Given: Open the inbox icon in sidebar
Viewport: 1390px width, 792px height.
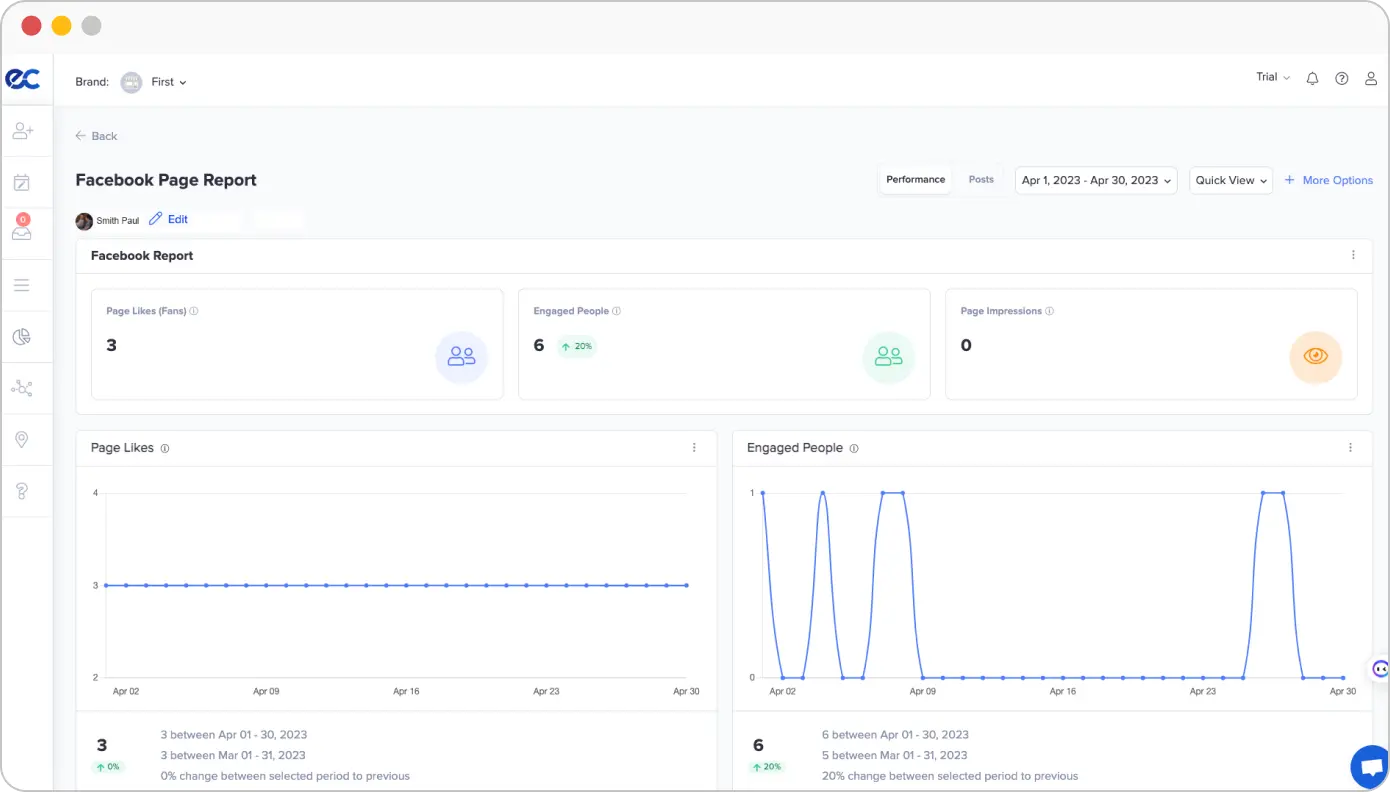Looking at the screenshot, I should coord(22,231).
